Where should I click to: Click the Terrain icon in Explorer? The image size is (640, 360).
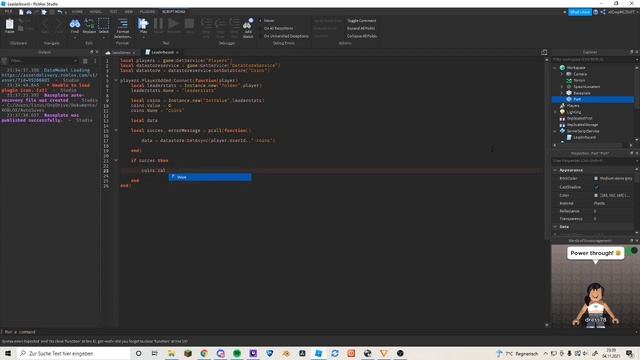coord(569,80)
